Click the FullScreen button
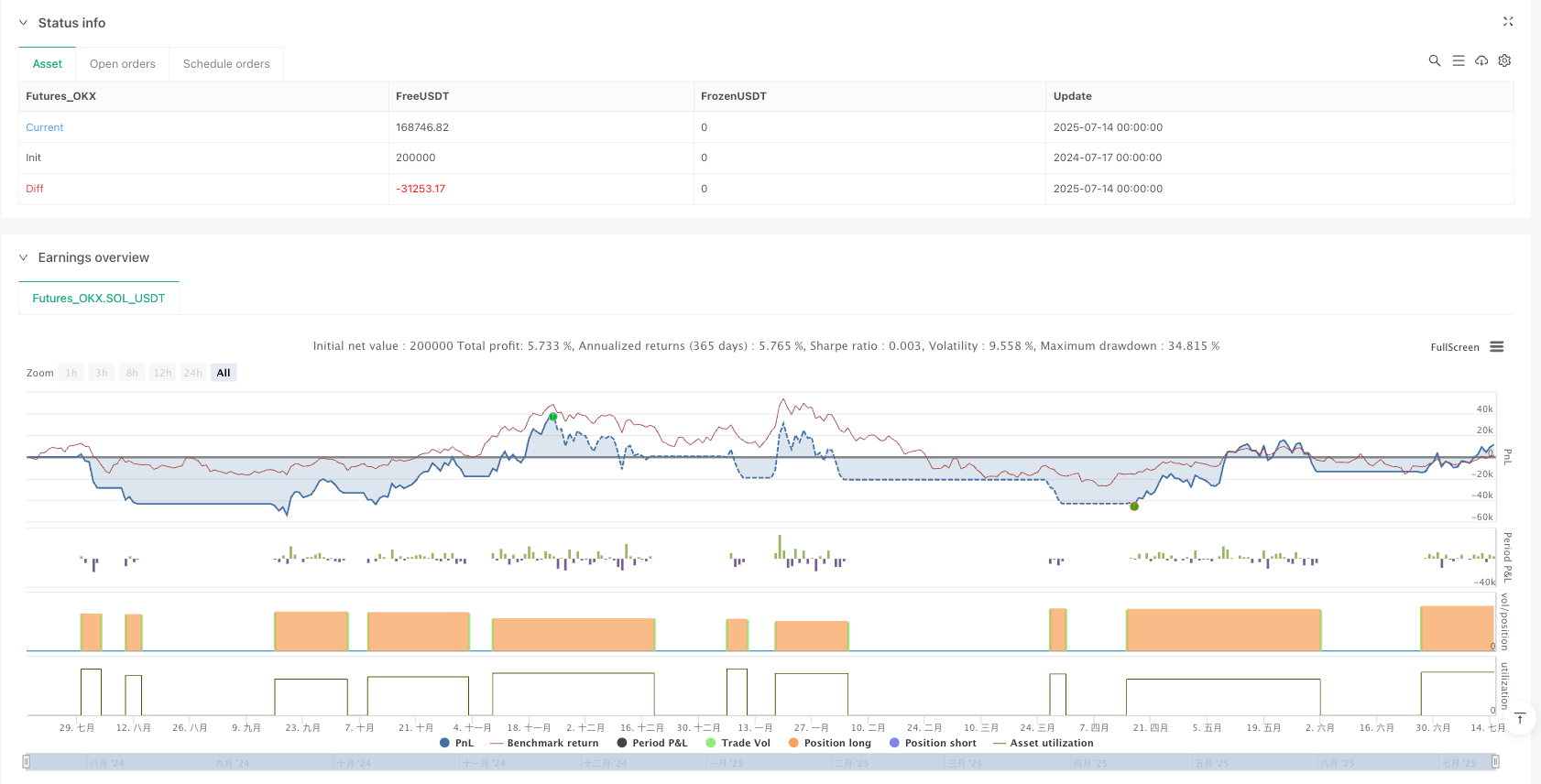 pos(1454,347)
